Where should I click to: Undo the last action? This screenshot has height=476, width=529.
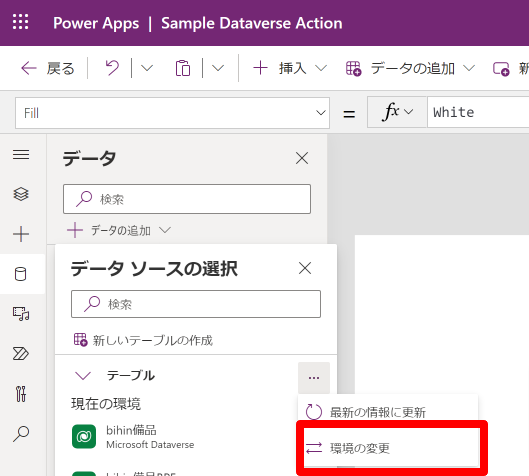click(x=112, y=68)
